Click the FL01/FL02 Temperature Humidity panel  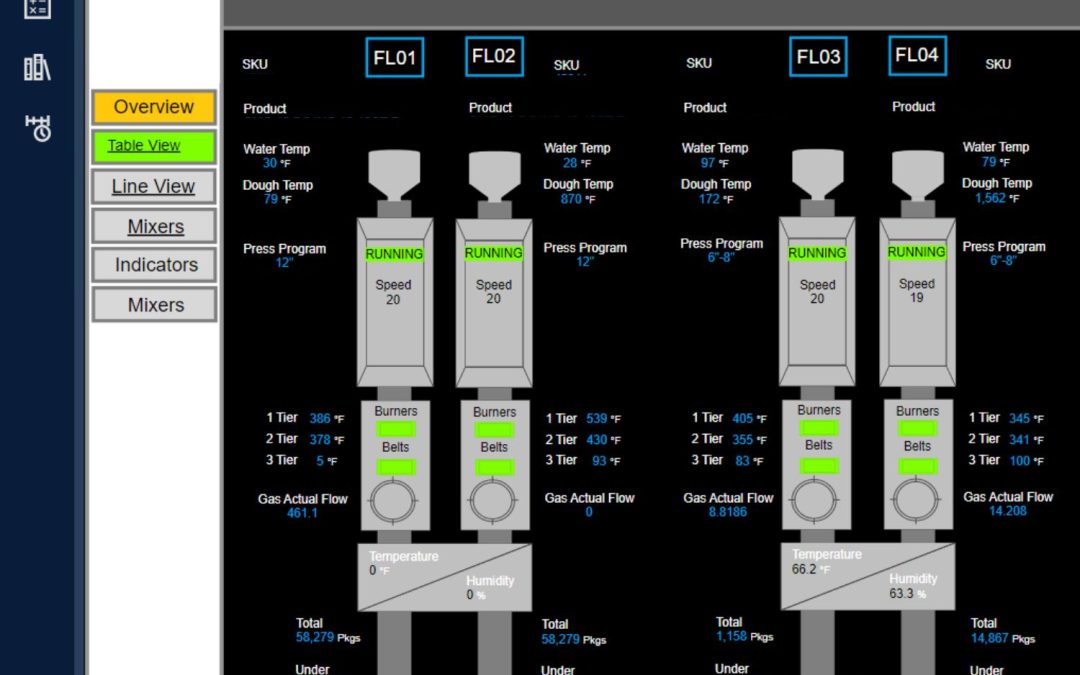[444, 577]
